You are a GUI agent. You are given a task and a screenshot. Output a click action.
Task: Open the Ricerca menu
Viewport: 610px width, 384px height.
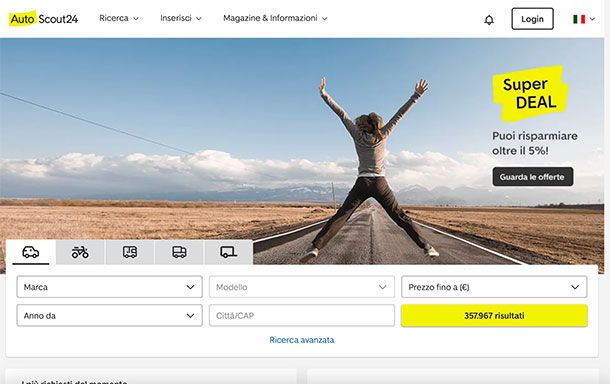[119, 18]
